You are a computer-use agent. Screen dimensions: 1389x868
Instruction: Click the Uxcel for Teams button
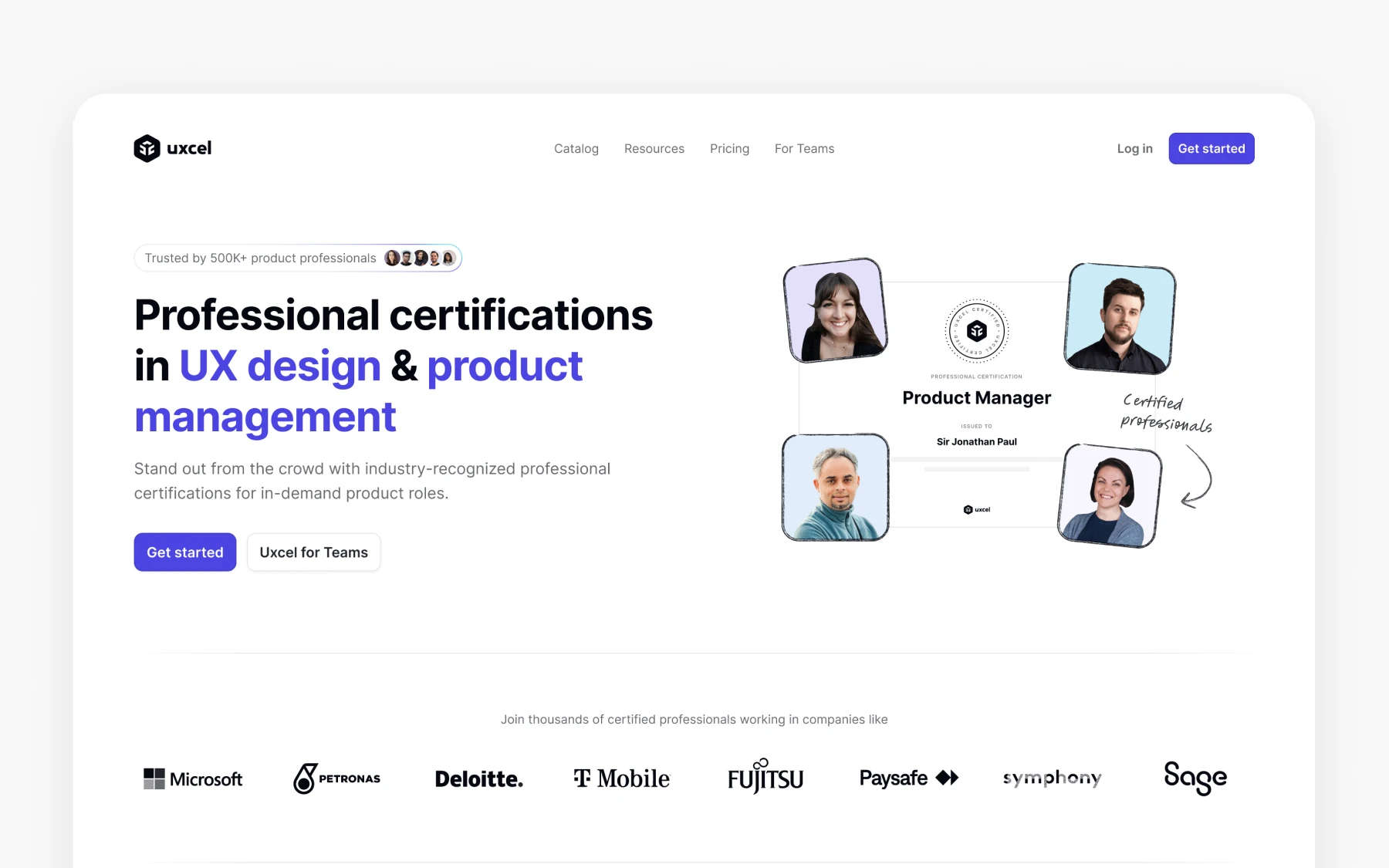click(313, 552)
